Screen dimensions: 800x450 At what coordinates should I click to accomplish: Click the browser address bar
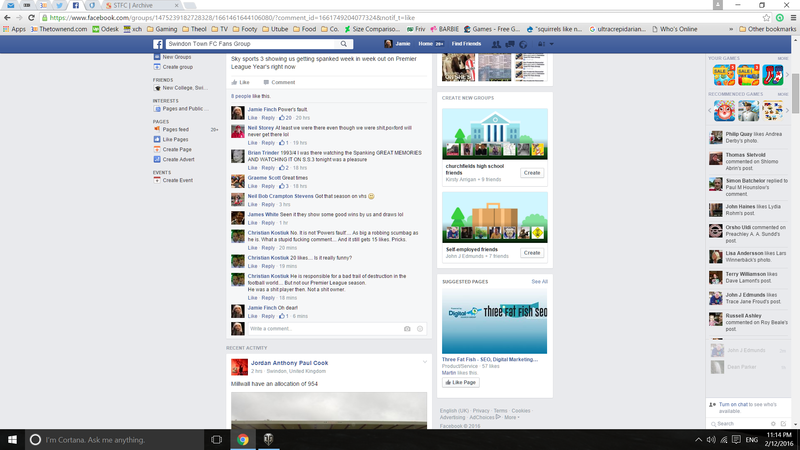pos(403,17)
